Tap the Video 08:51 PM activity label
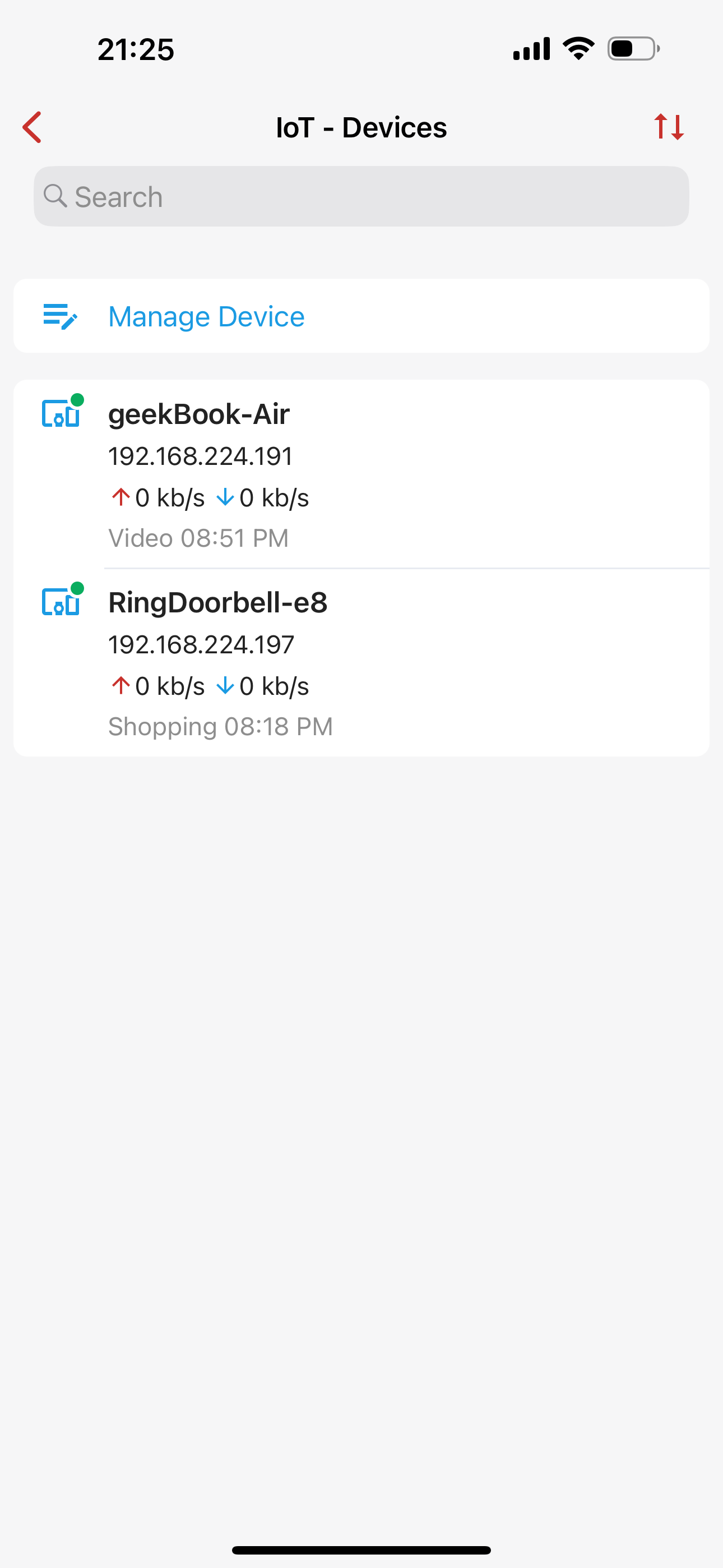 pyautogui.click(x=198, y=538)
